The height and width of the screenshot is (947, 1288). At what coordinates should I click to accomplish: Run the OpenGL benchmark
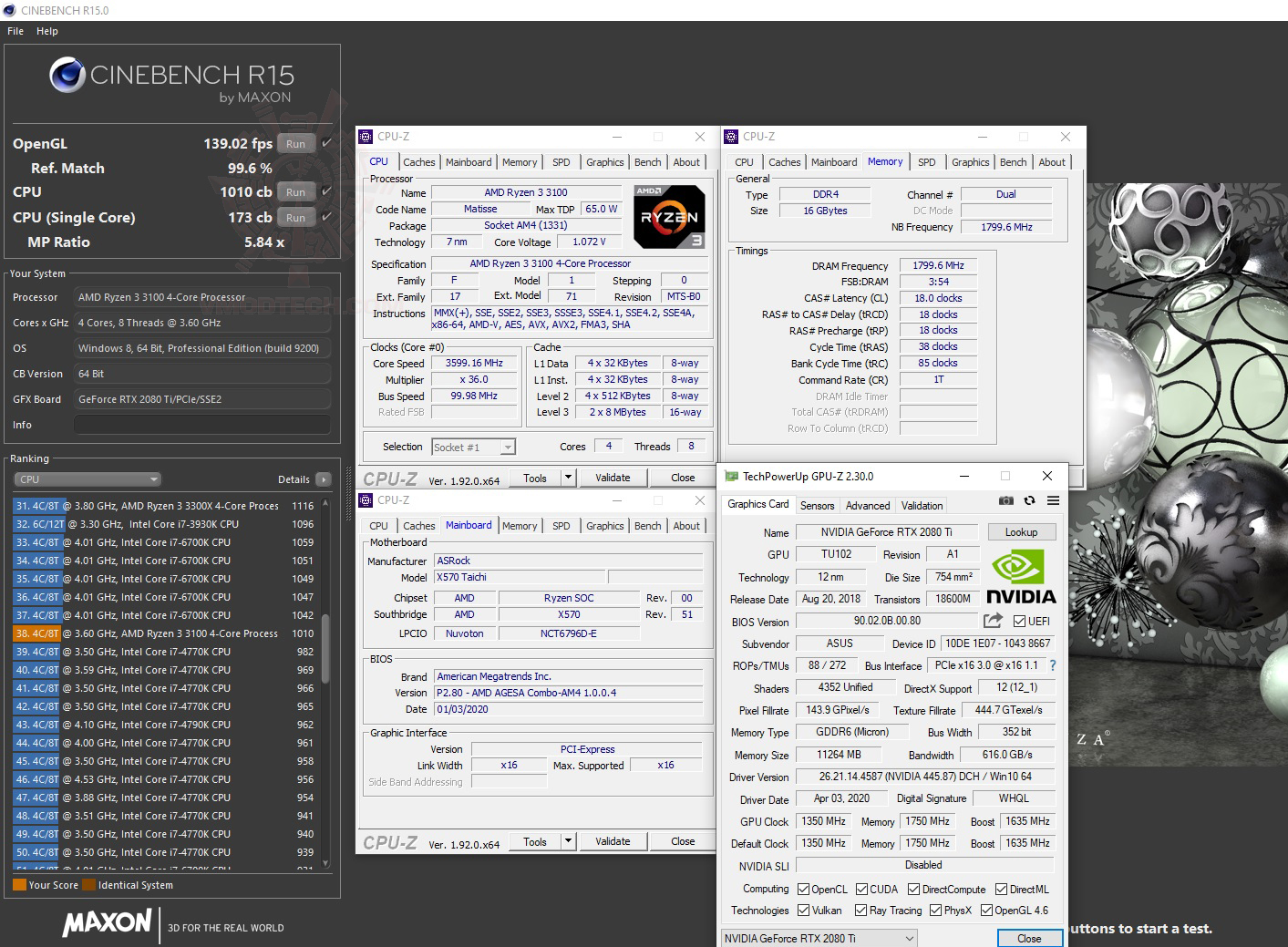click(295, 143)
